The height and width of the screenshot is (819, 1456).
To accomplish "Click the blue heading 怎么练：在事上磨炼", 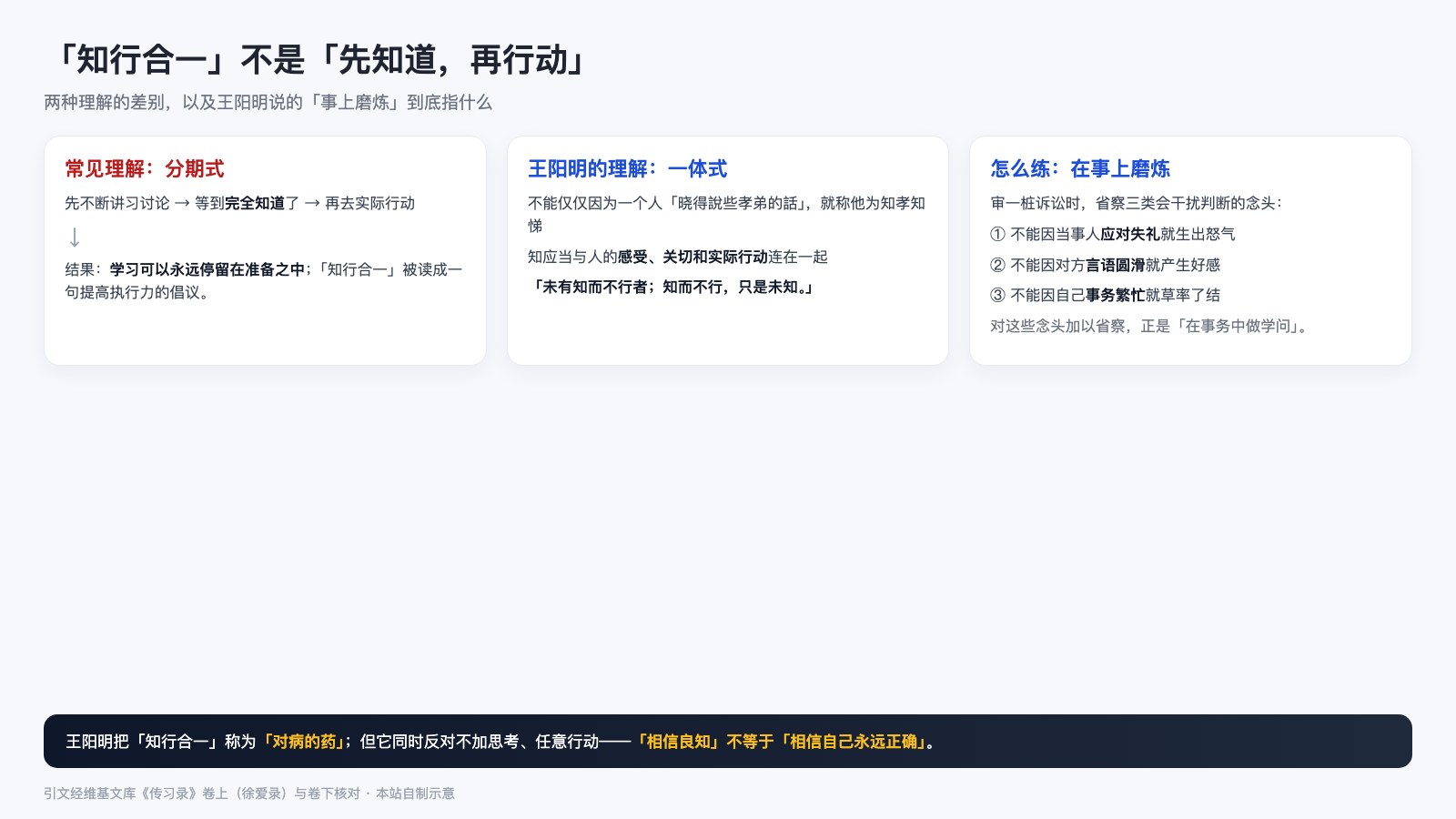I will [x=1080, y=168].
